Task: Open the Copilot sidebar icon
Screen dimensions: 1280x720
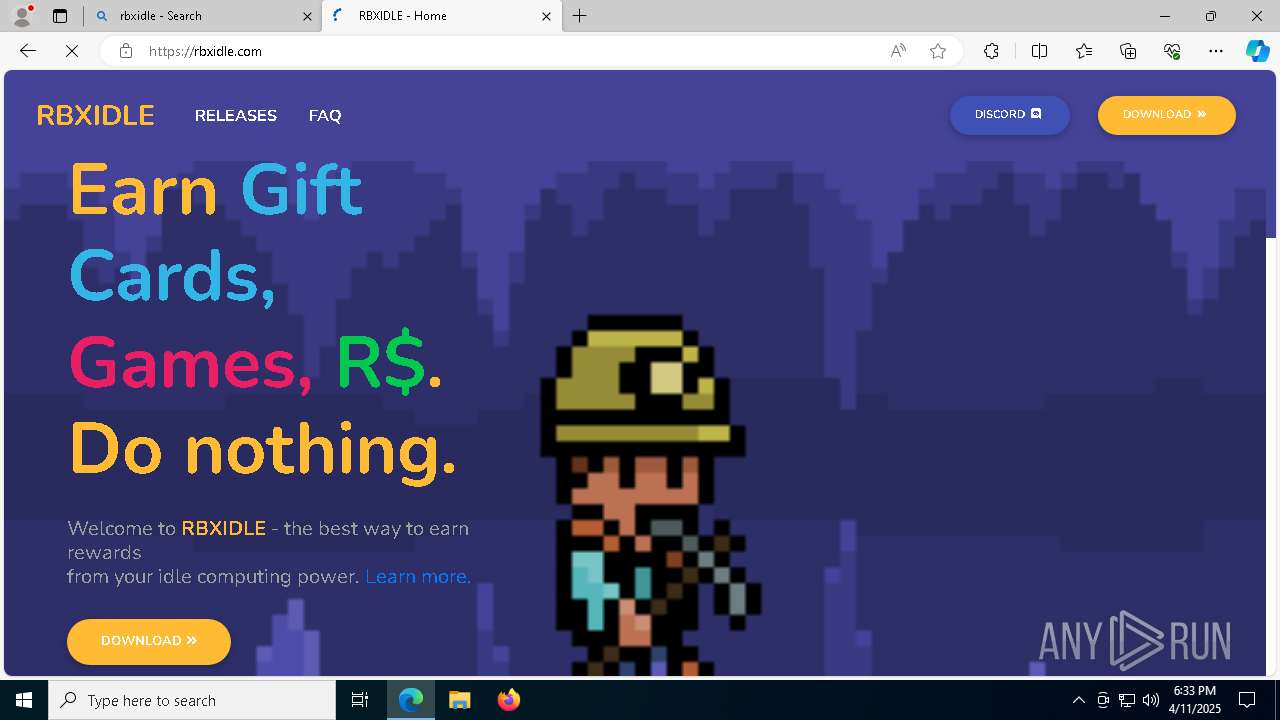Action: (1257, 51)
